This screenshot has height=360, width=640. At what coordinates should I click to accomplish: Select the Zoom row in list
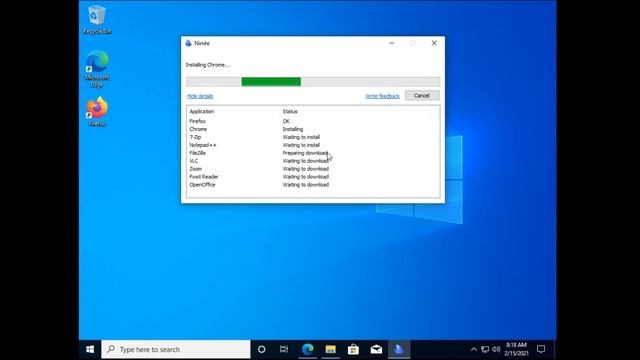coord(313,169)
